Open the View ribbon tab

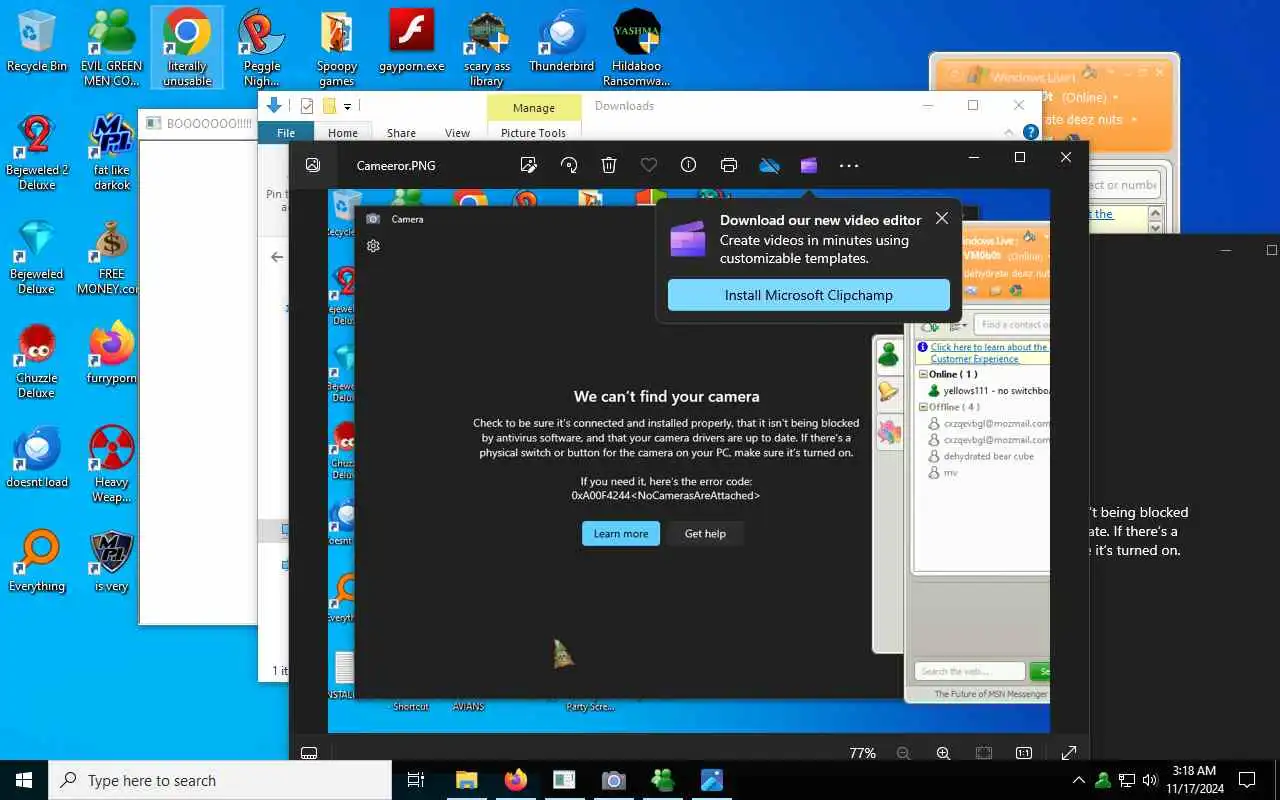(x=457, y=132)
